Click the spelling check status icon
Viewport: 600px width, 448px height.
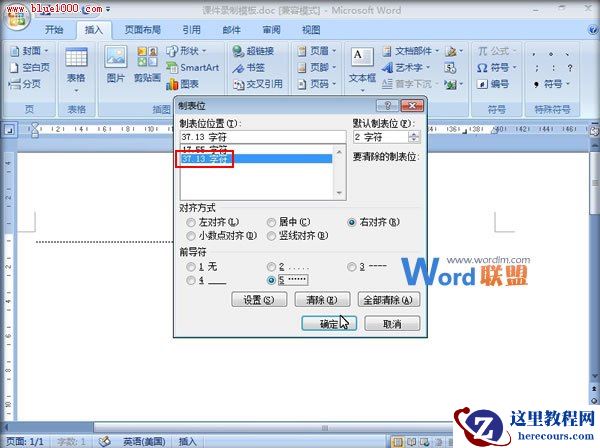[104, 441]
